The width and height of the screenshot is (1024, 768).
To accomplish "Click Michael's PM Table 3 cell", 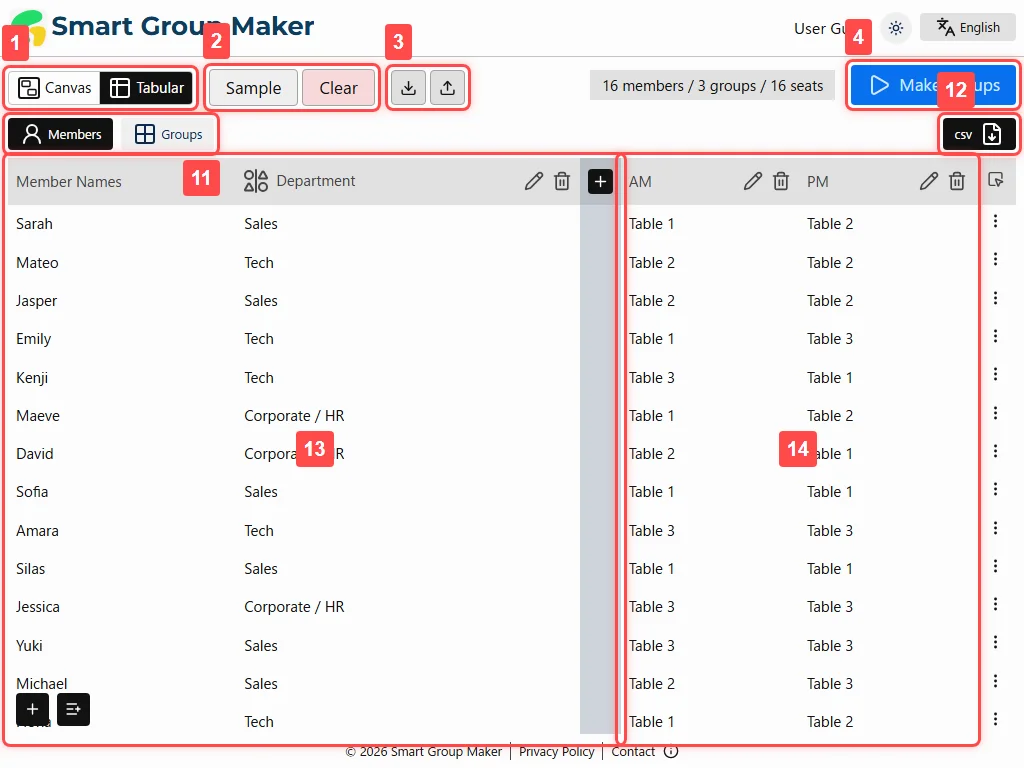I will [x=829, y=684].
